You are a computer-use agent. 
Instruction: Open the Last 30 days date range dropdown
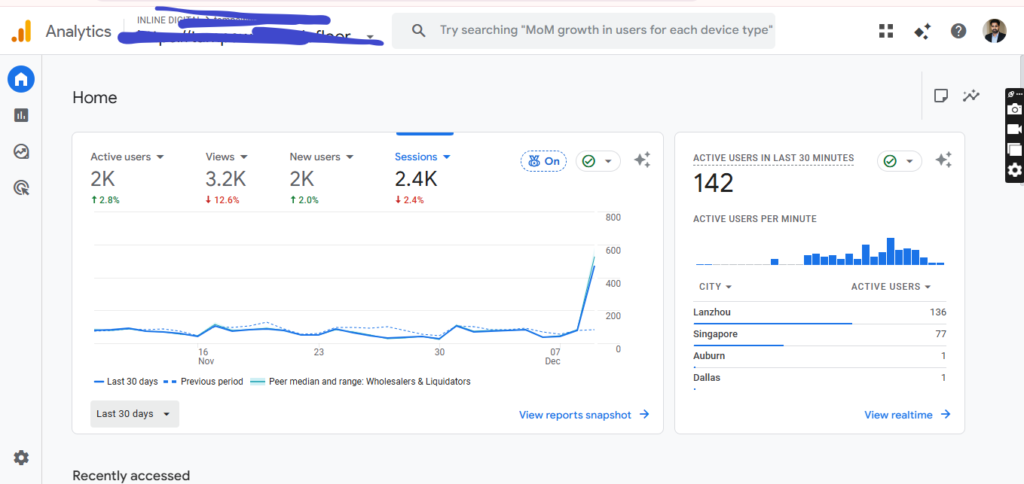tap(135, 413)
